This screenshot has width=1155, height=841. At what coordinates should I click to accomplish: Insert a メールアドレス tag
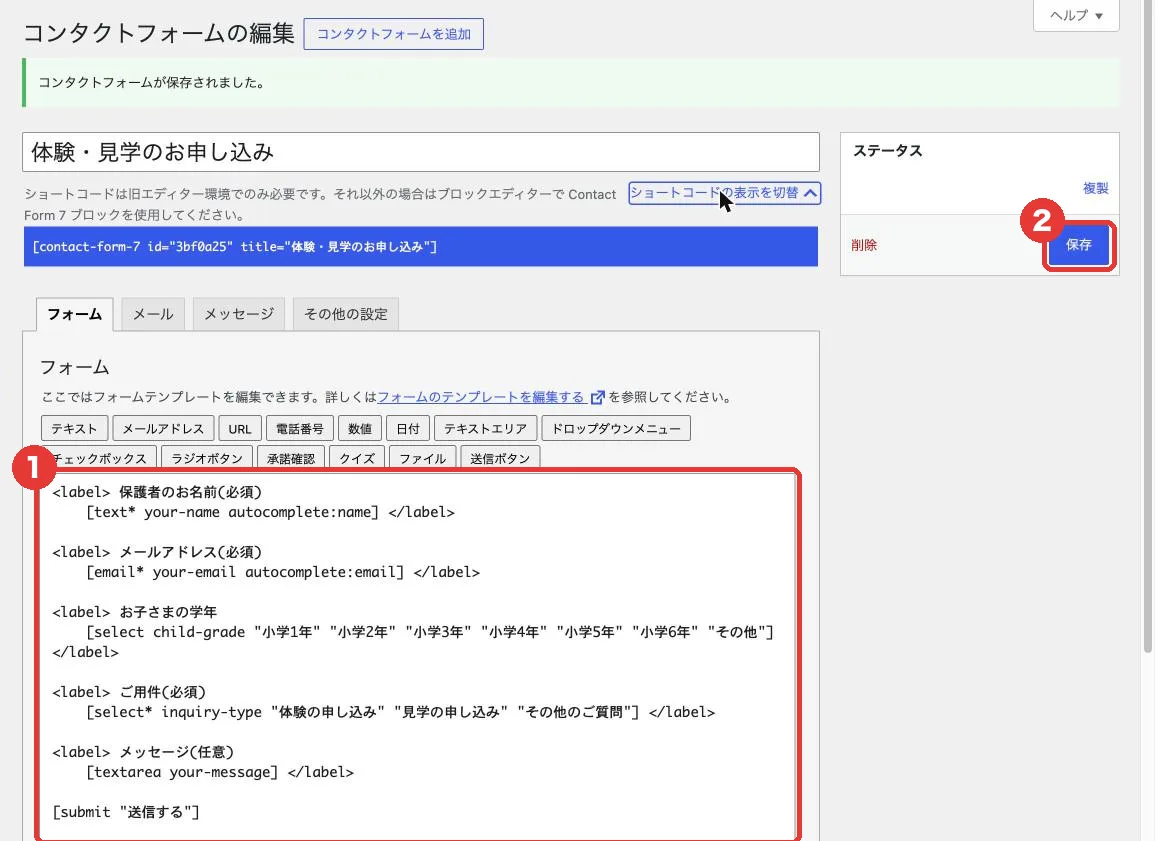click(x=164, y=429)
